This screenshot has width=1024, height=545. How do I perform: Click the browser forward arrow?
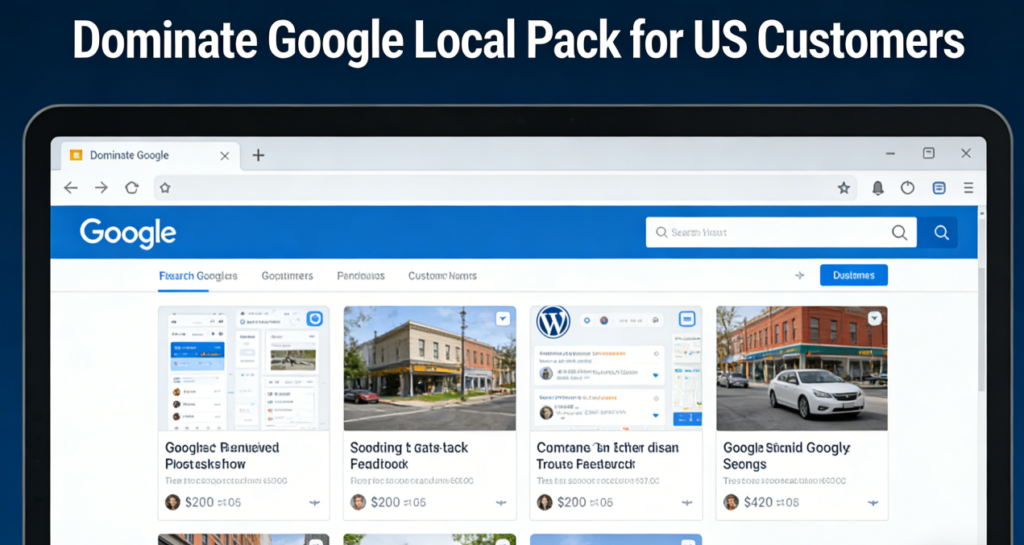click(x=100, y=188)
